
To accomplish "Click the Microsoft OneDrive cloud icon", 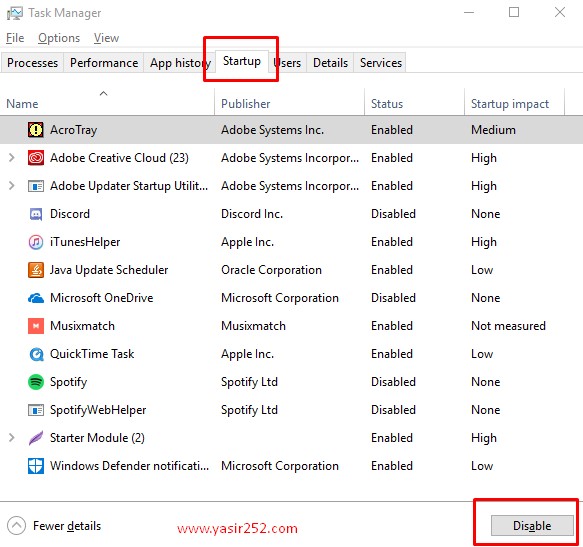I will pyautogui.click(x=36, y=298).
